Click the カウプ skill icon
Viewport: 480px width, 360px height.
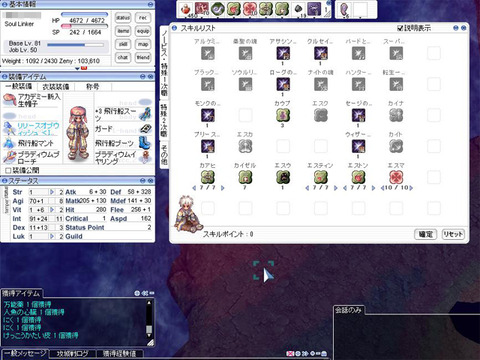point(283,115)
